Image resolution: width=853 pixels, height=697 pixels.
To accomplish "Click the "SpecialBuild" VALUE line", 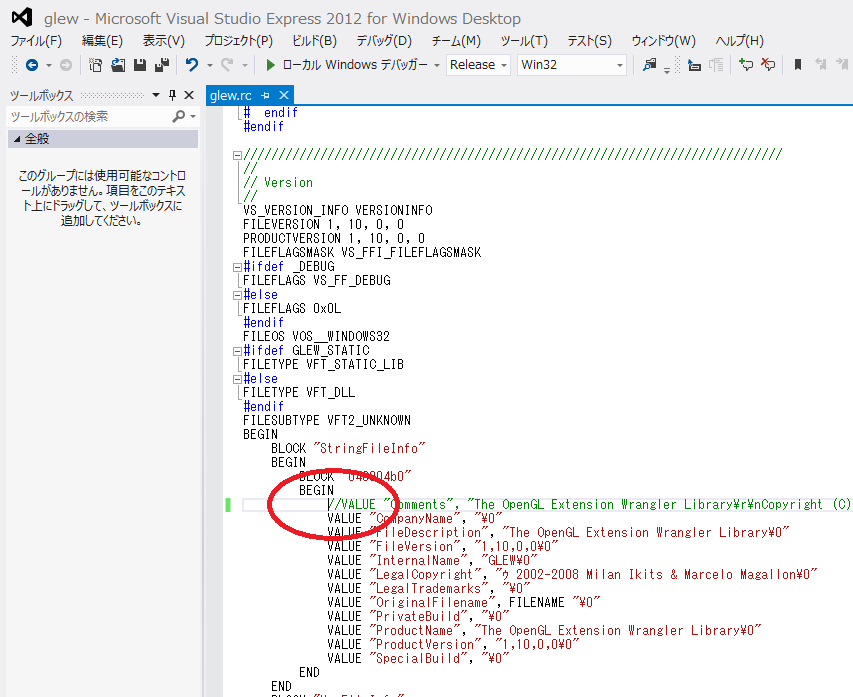I will [x=418, y=658].
